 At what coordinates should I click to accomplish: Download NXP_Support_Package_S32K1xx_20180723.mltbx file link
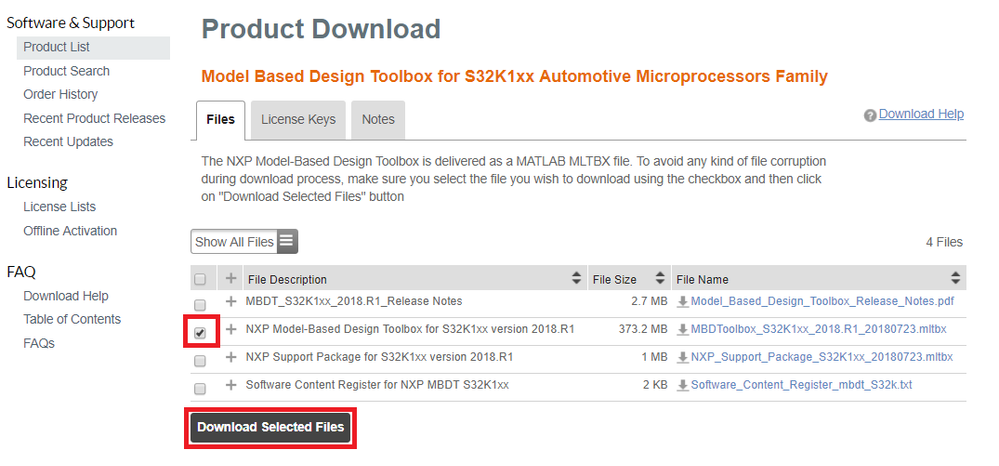822,357
